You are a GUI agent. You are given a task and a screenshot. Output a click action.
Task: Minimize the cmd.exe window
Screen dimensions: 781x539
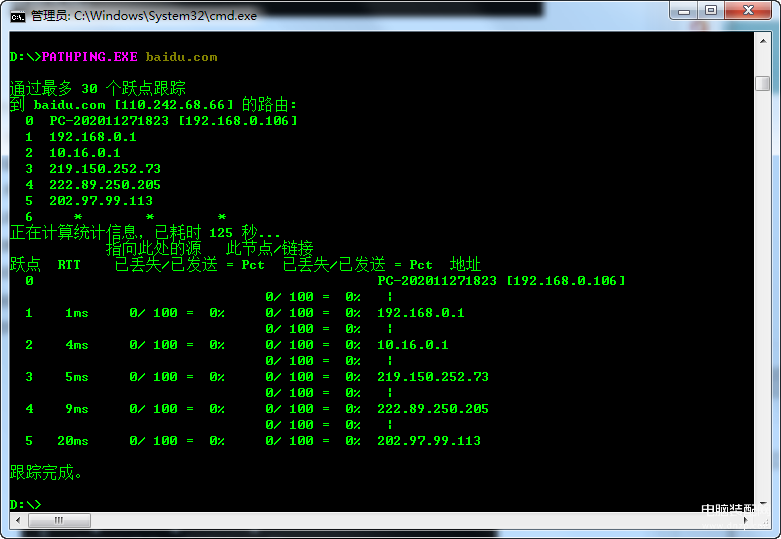[x=684, y=11]
